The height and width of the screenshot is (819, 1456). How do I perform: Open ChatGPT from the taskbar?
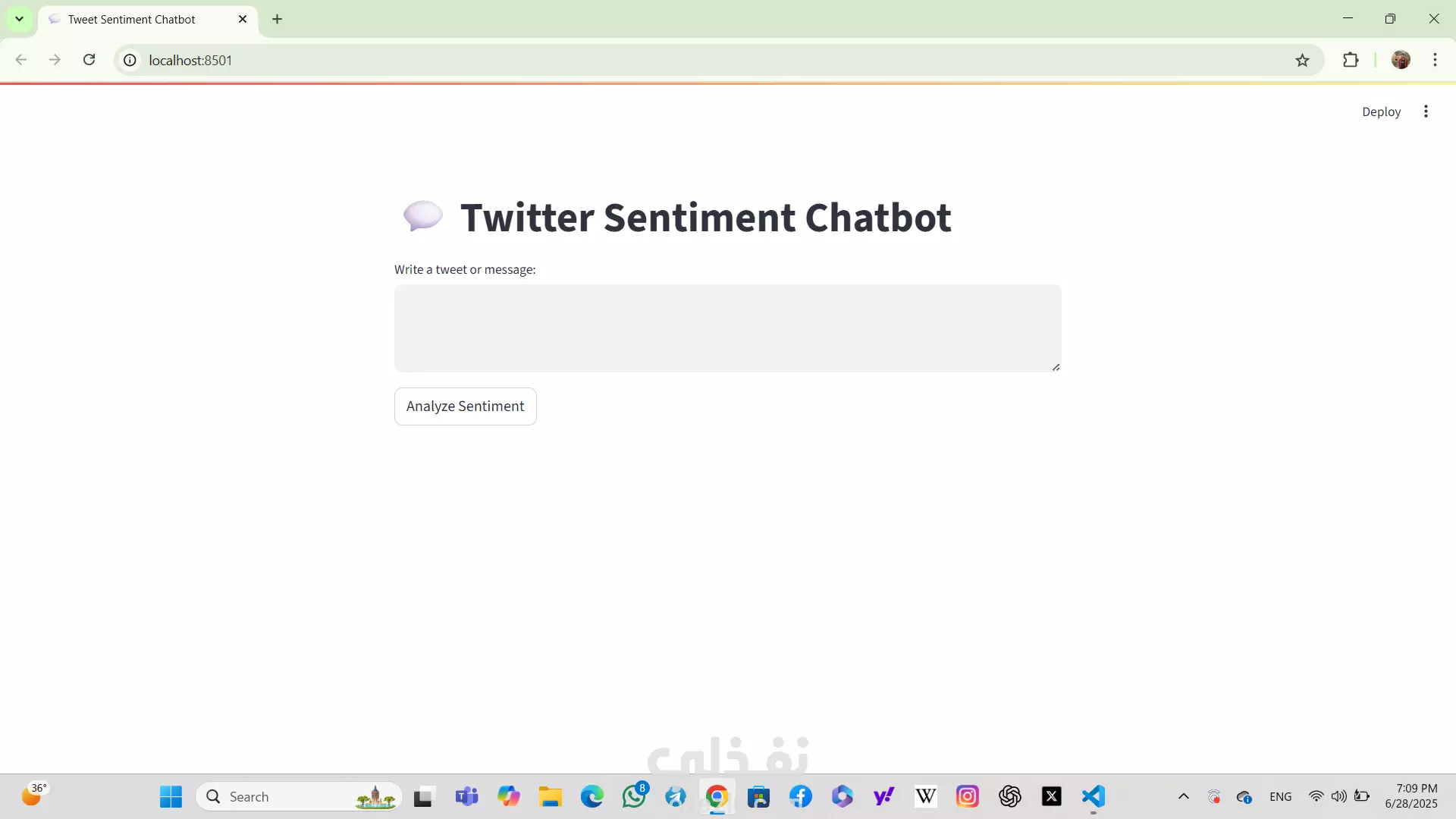(1009, 796)
